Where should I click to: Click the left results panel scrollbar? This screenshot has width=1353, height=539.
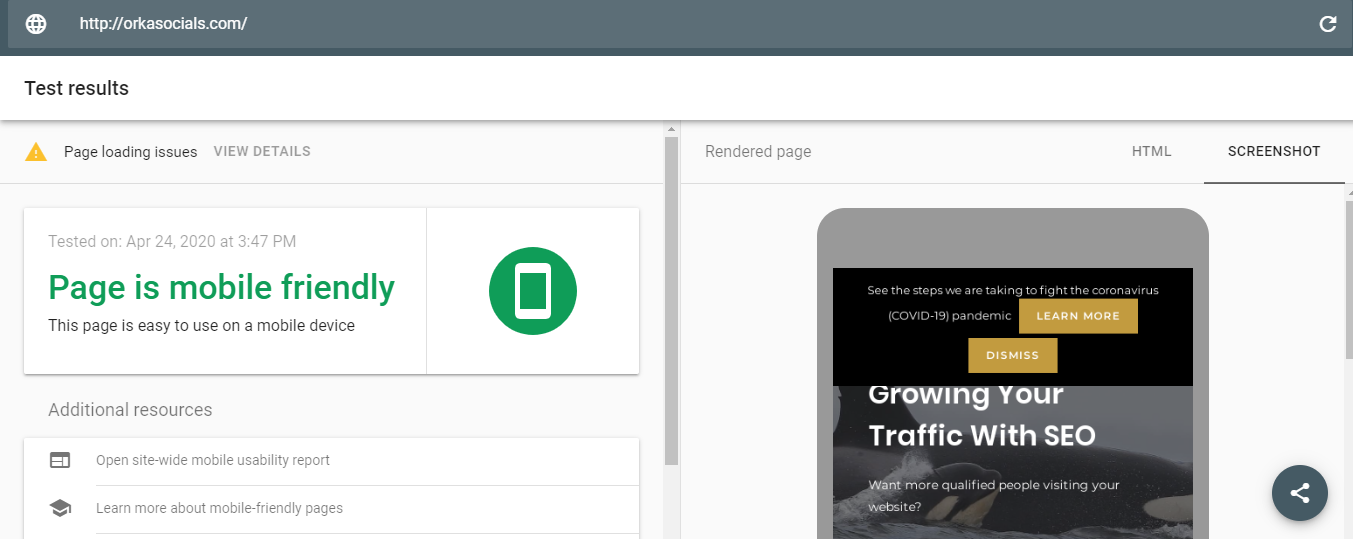(x=671, y=301)
